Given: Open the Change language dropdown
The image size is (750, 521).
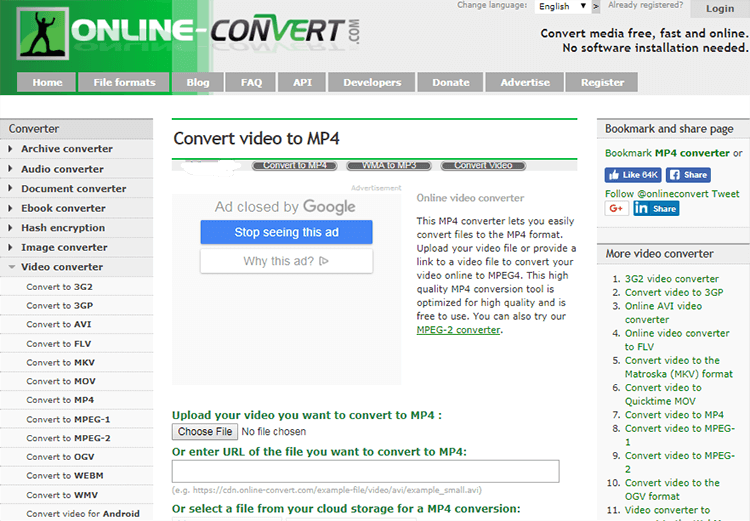Looking at the screenshot, I should click(562, 6).
